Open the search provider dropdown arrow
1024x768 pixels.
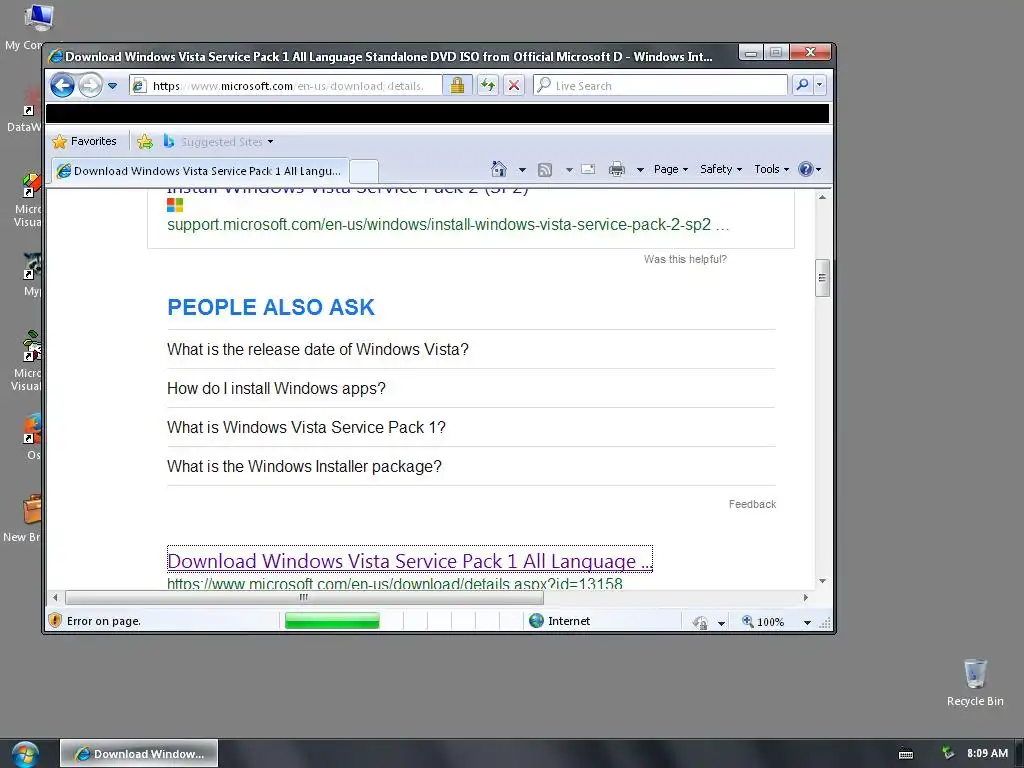[x=819, y=85]
